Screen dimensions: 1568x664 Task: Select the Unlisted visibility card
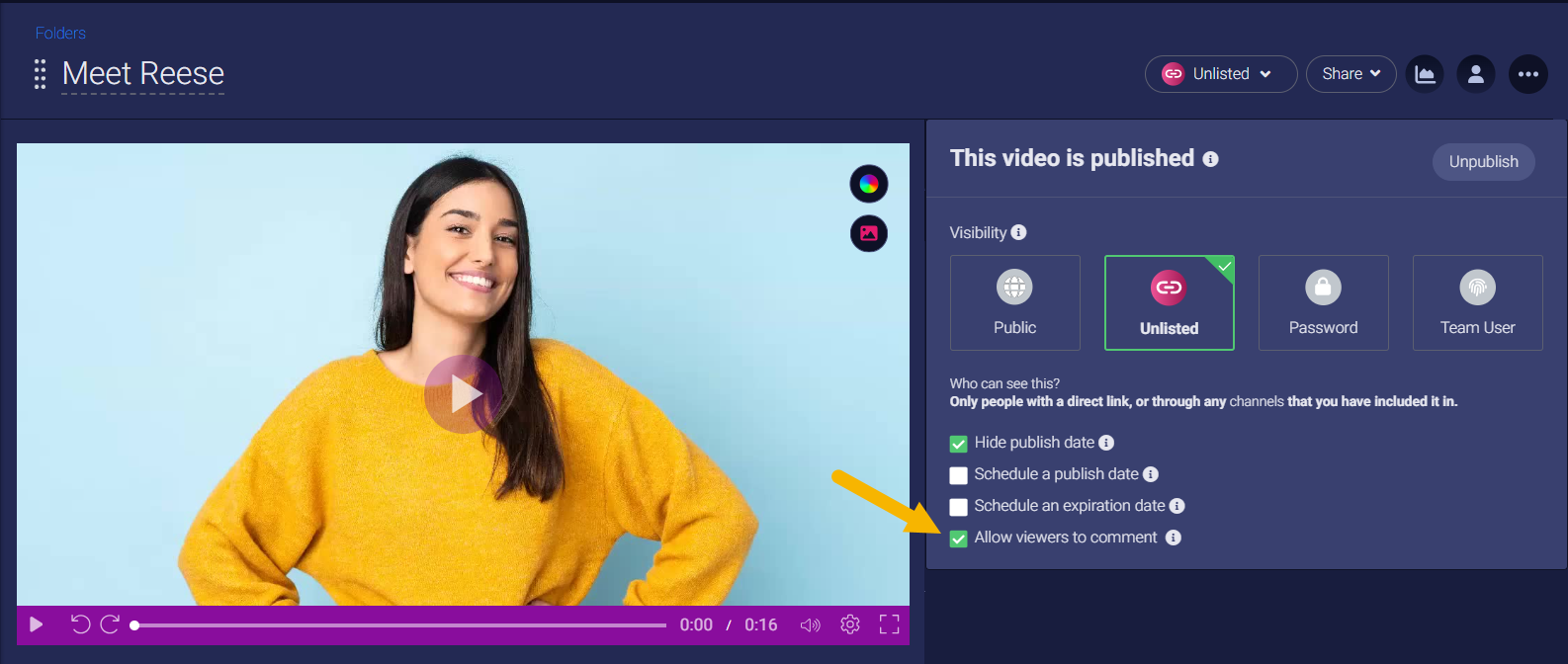pos(1170,302)
